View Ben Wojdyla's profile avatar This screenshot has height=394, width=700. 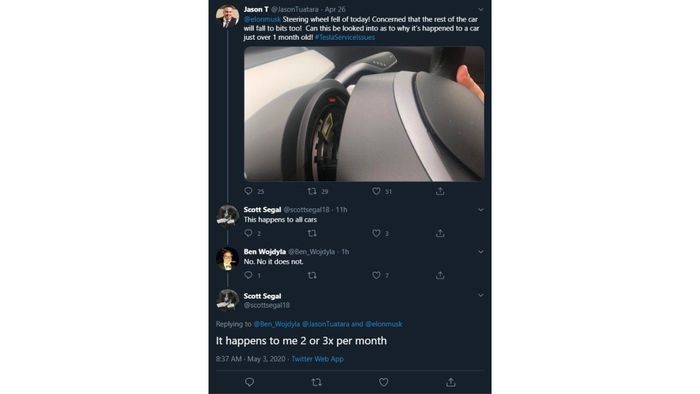(x=227, y=259)
